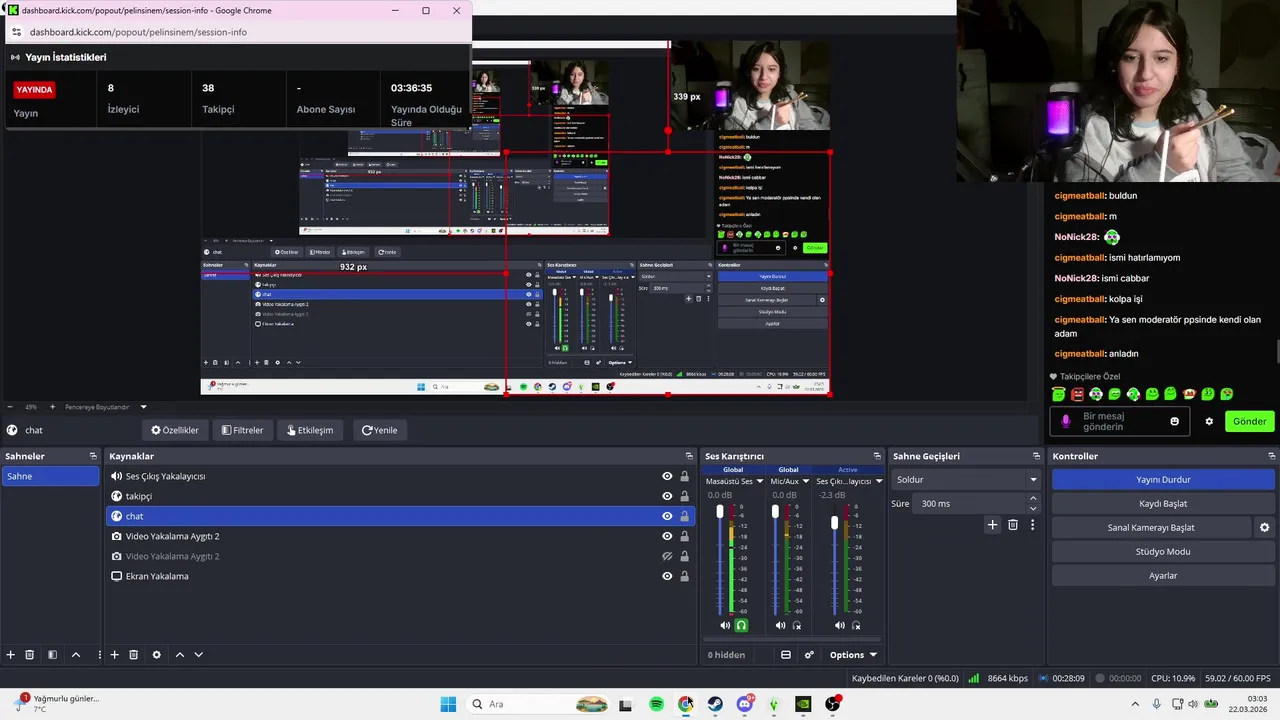Screen dimensions: 1280x720
Task: Start virtual camera with Sanal Kamerayı Başlat
Action: point(1151,527)
